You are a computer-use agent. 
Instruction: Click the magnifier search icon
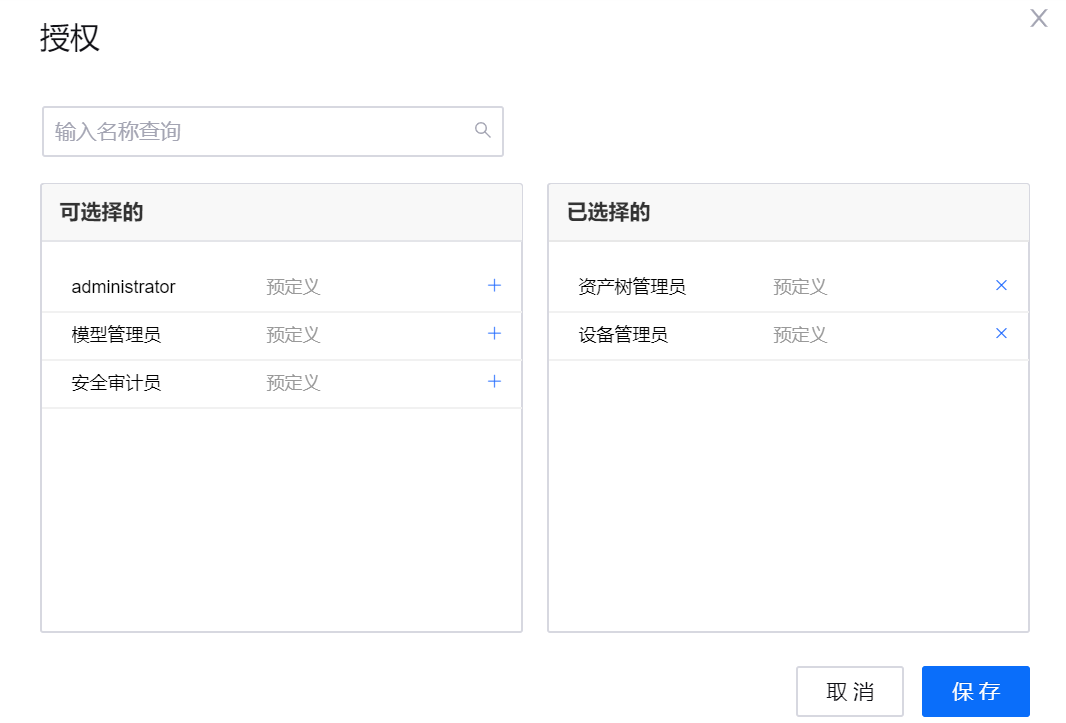click(x=482, y=130)
